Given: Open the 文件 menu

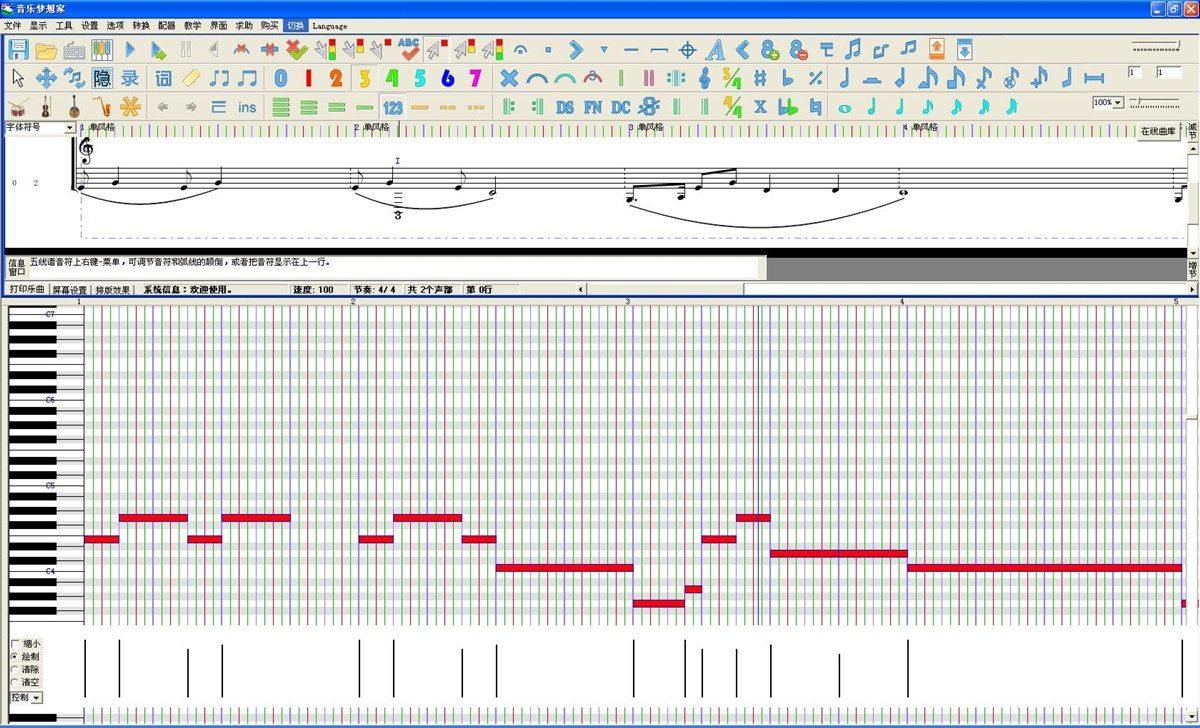Looking at the screenshot, I should pos(13,25).
